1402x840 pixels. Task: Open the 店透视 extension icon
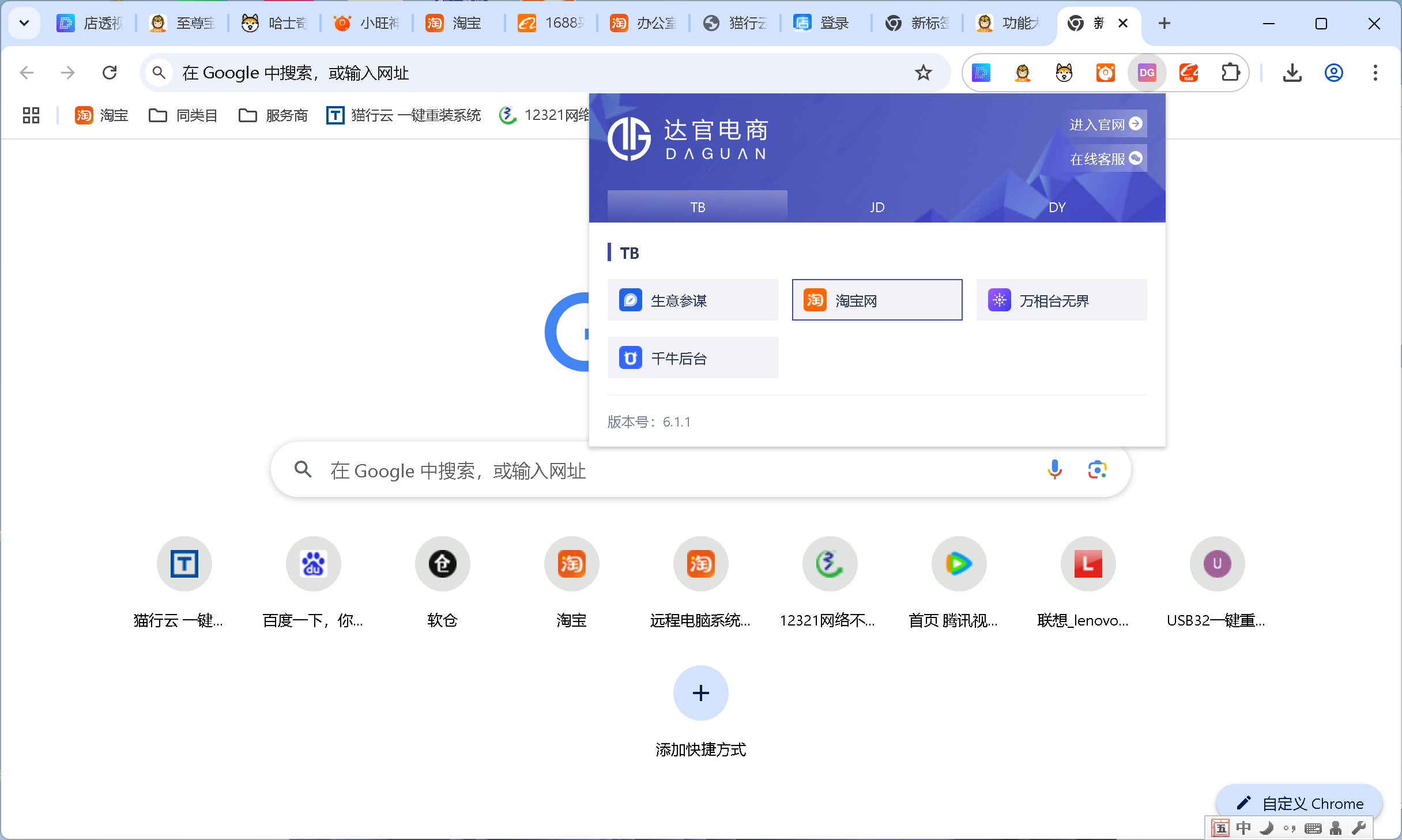pyautogui.click(x=981, y=73)
